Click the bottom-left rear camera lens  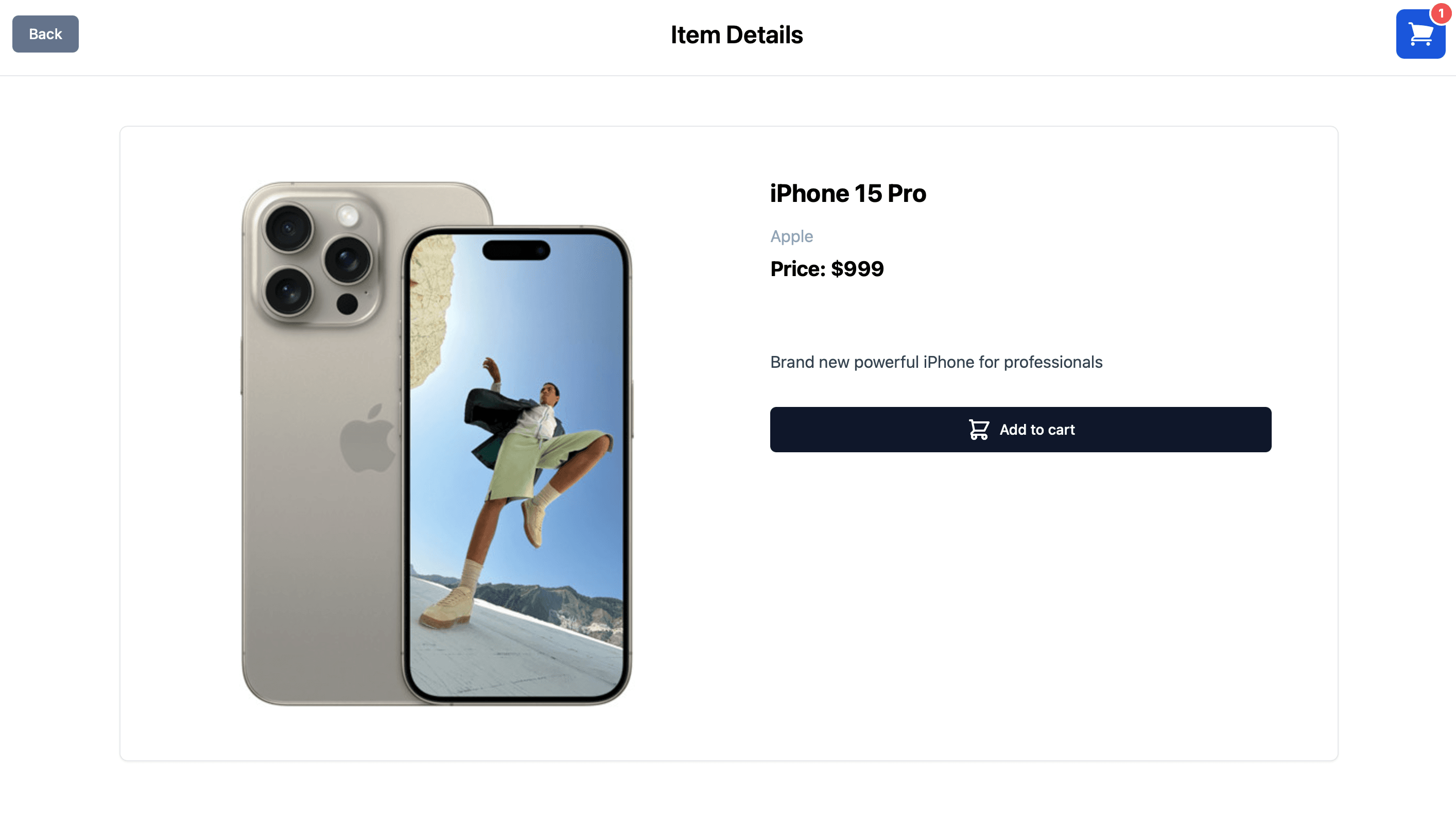[288, 292]
